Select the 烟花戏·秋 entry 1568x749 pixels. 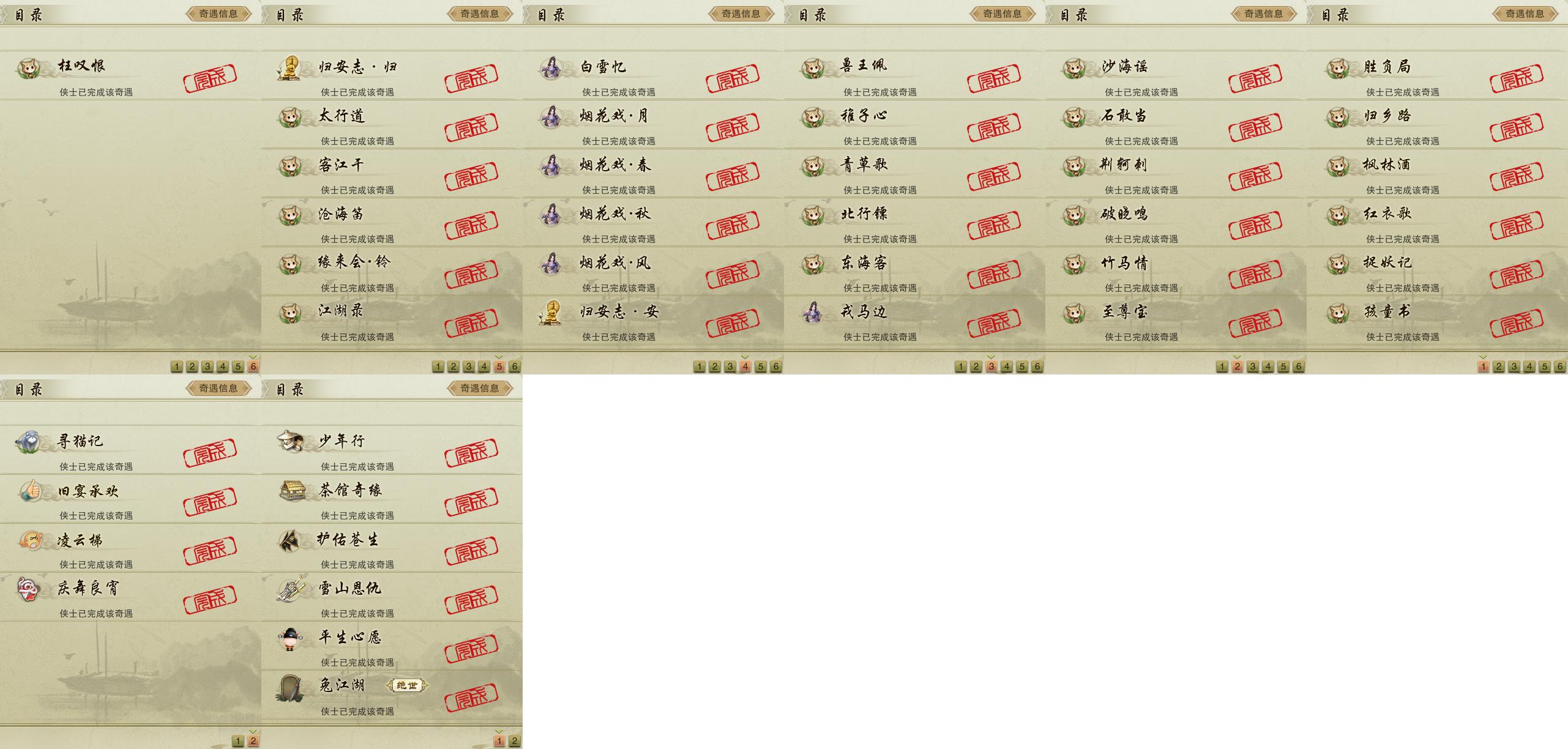[x=653, y=222]
